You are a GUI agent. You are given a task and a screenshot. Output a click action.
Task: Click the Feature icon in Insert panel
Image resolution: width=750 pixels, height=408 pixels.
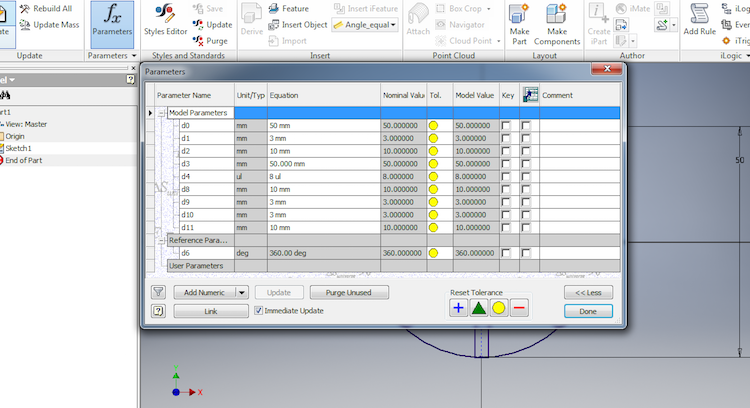[274, 9]
